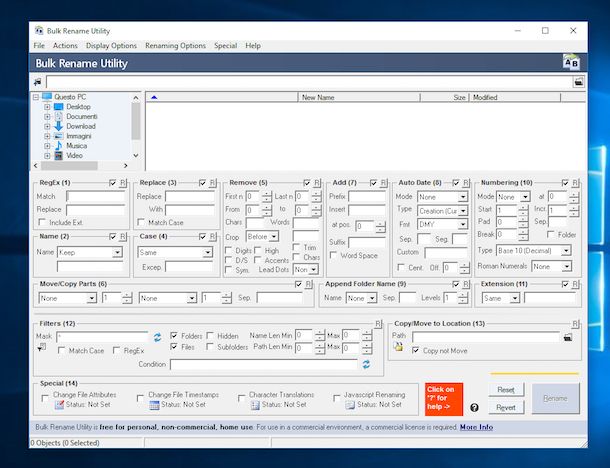Click the Change File Timestamps calendar icon
Image resolution: width=610 pixels, height=468 pixels.
click(x=154, y=405)
